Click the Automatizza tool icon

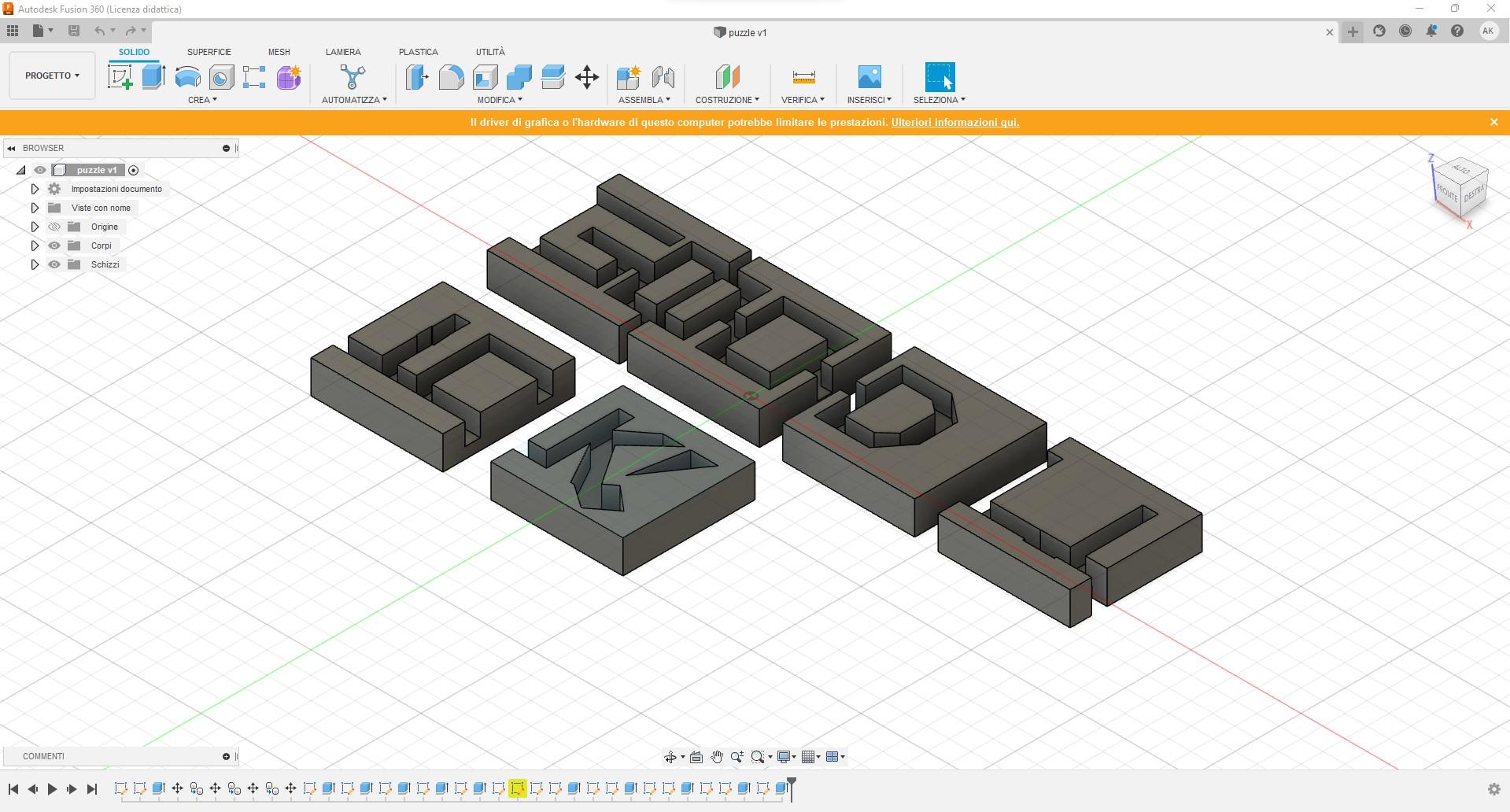353,77
